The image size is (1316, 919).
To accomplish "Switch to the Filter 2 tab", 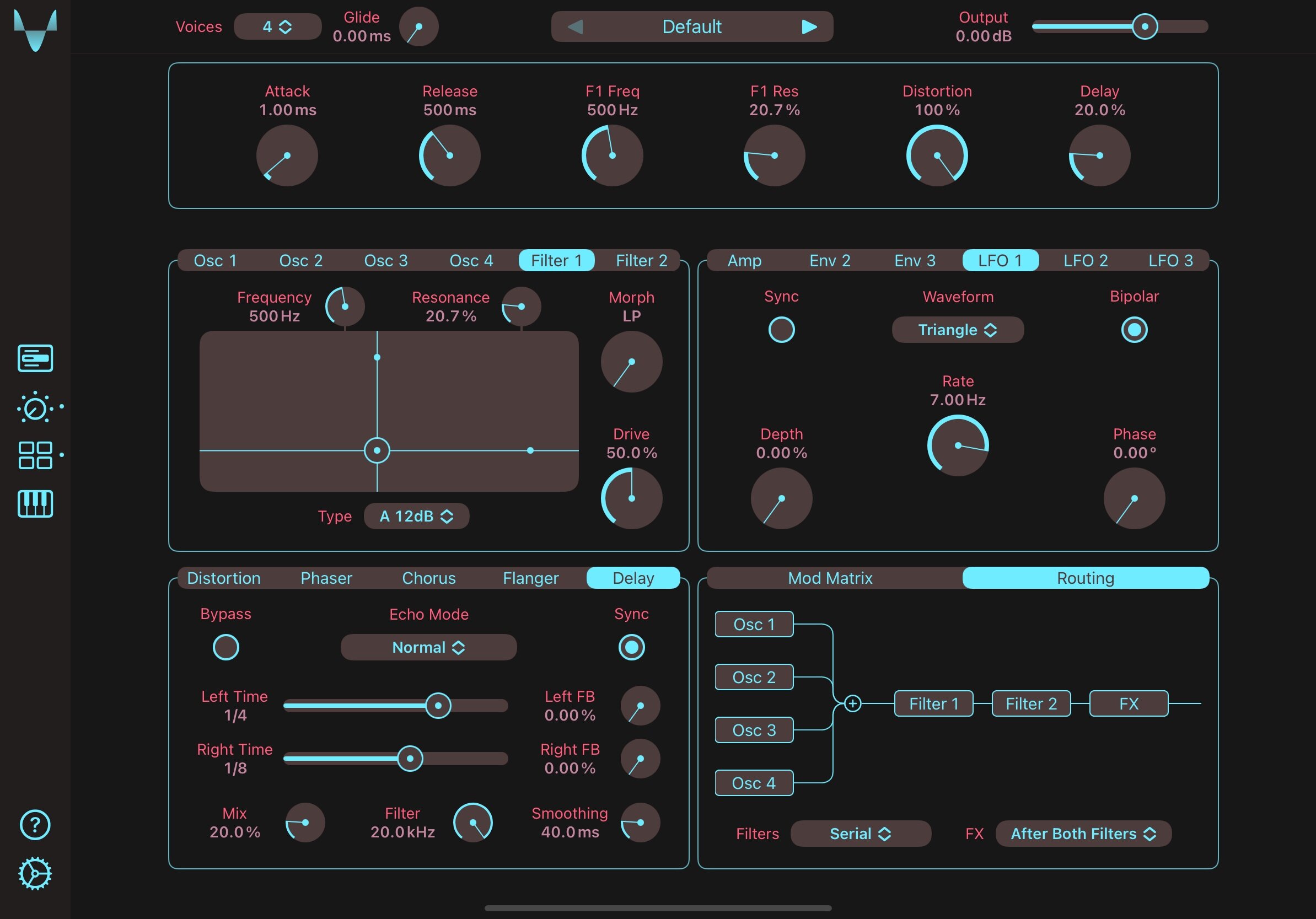I will 641,261.
